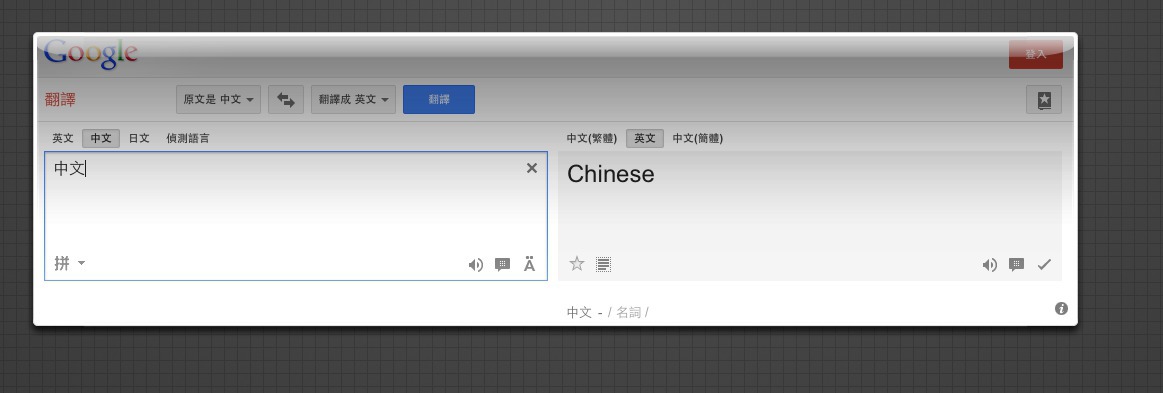Click the Google logo
Screen dimensions: 1163x393
click(90, 54)
